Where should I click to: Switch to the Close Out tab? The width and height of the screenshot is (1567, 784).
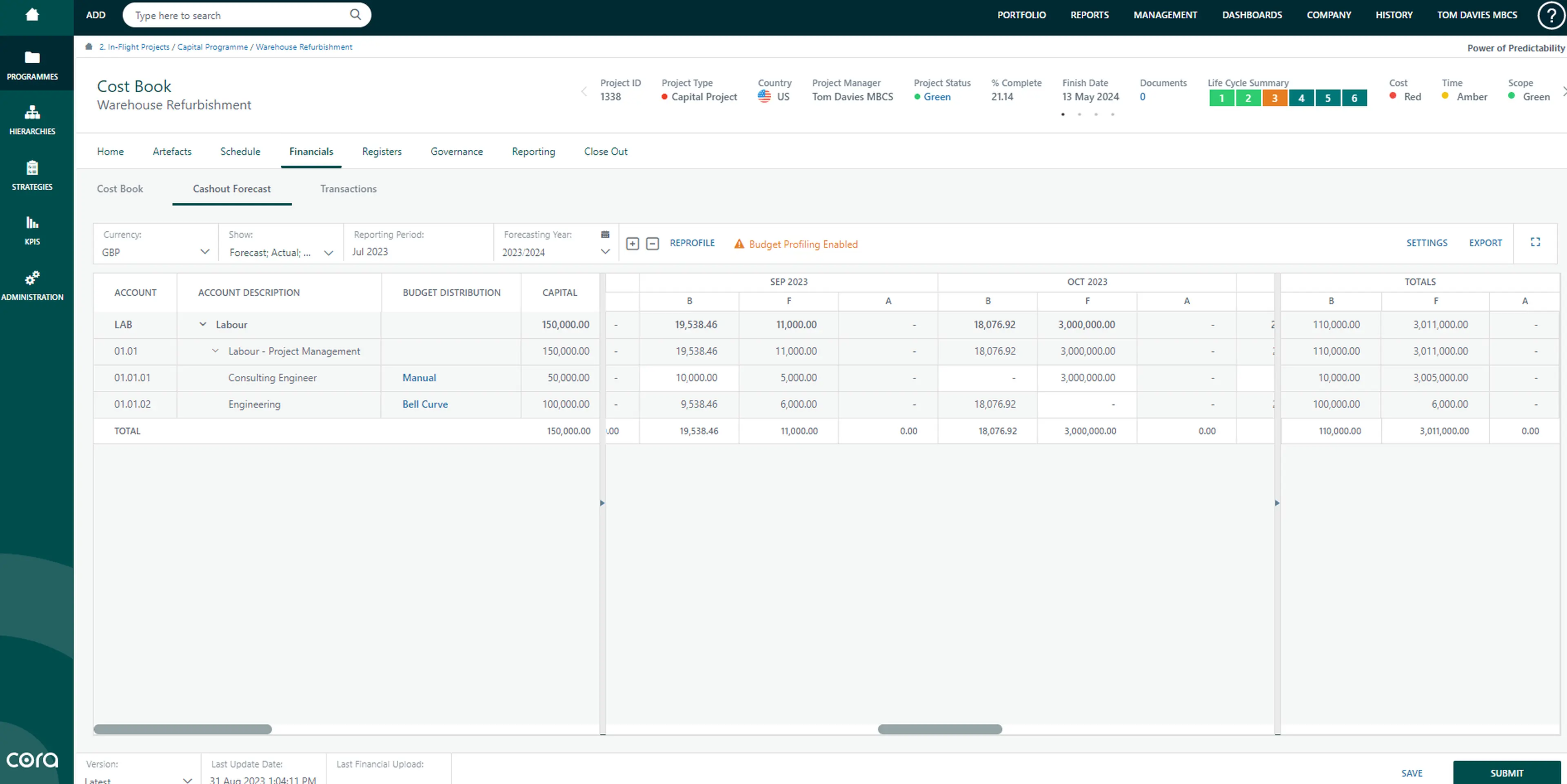click(606, 151)
